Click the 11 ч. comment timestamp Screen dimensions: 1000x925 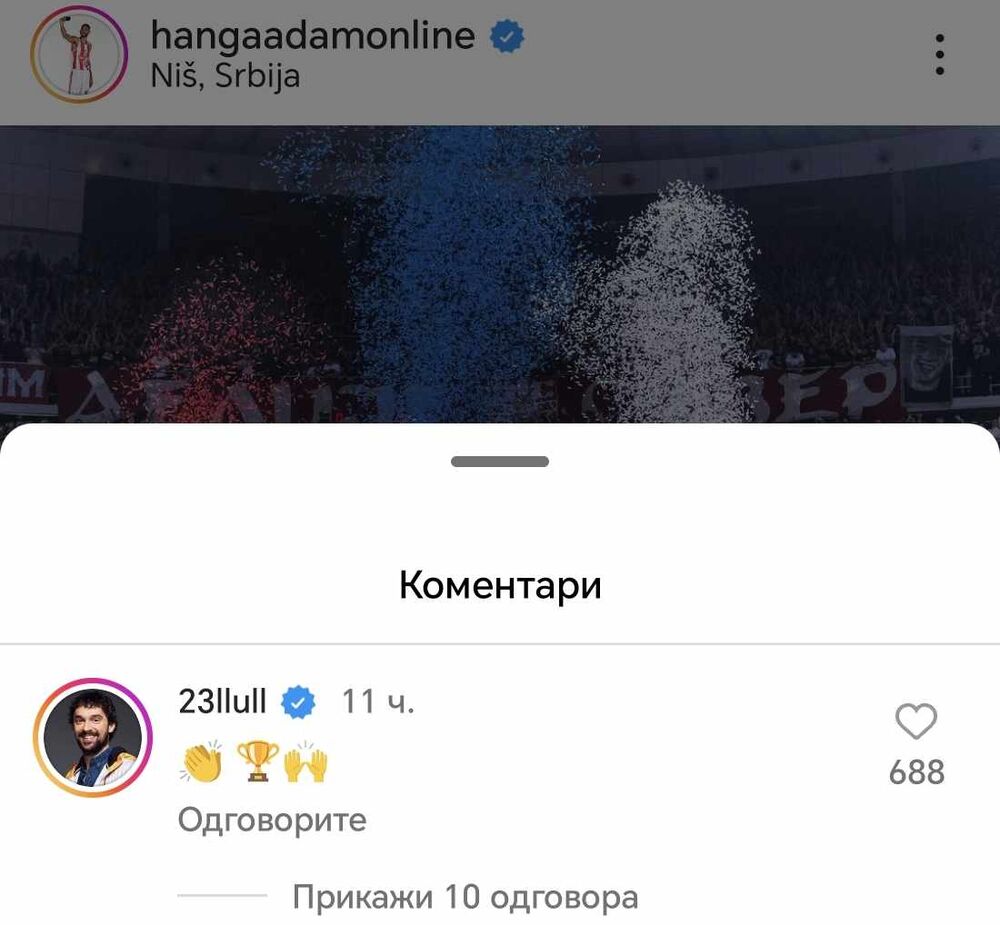point(378,701)
